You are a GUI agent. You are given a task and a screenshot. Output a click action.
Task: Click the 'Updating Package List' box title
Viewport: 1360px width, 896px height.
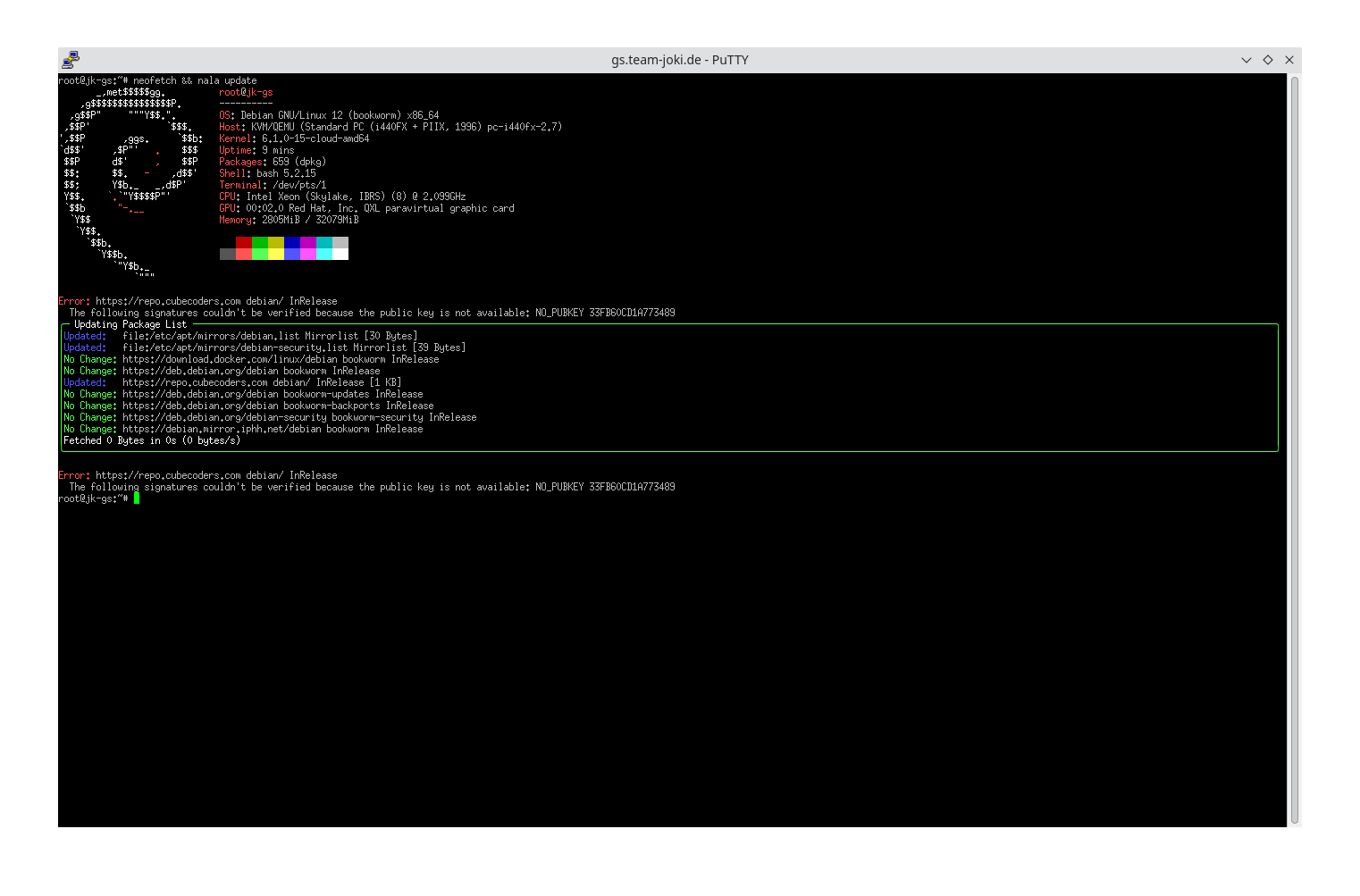pyautogui.click(x=130, y=324)
